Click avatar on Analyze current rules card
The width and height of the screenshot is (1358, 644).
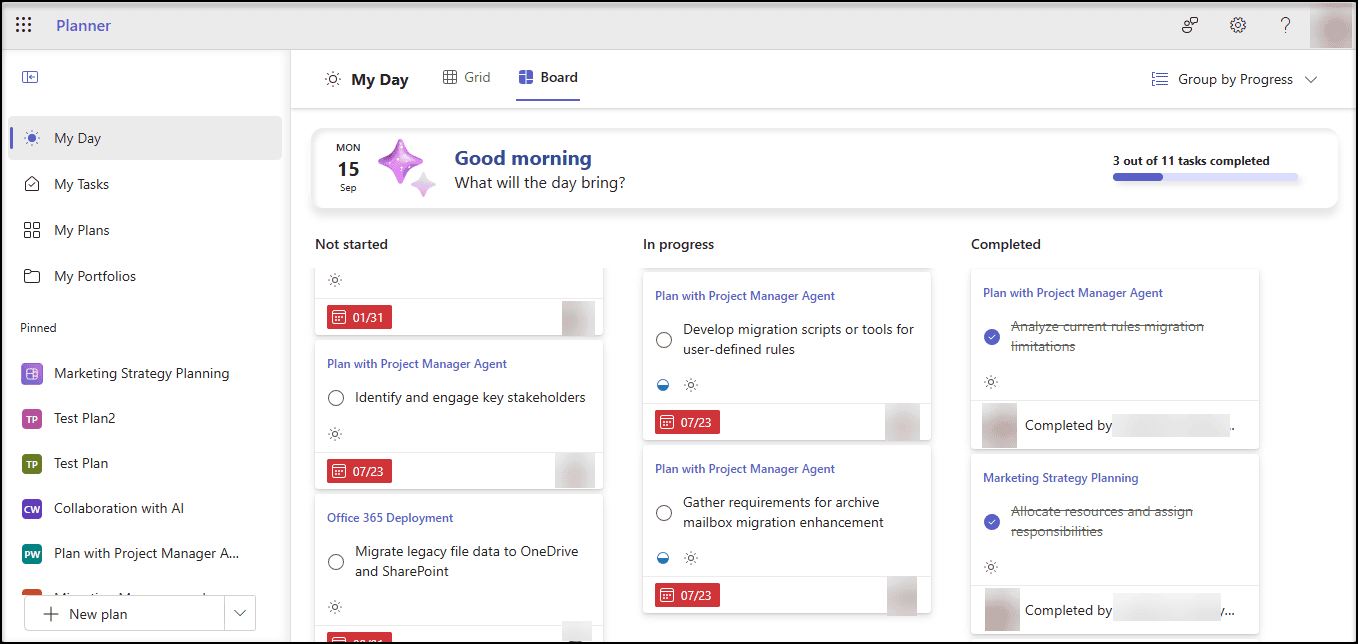point(1000,425)
